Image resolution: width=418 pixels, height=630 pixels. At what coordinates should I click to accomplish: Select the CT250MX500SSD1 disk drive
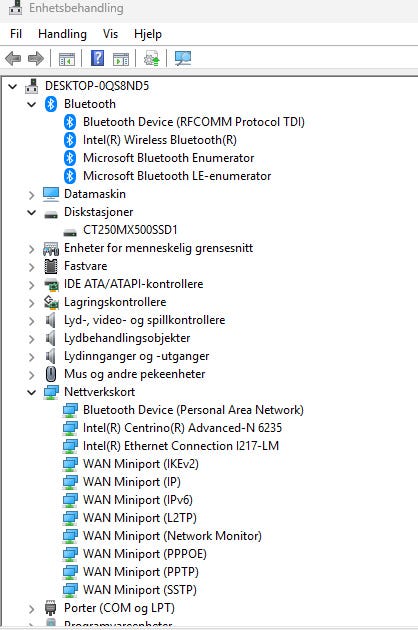pos(130,230)
